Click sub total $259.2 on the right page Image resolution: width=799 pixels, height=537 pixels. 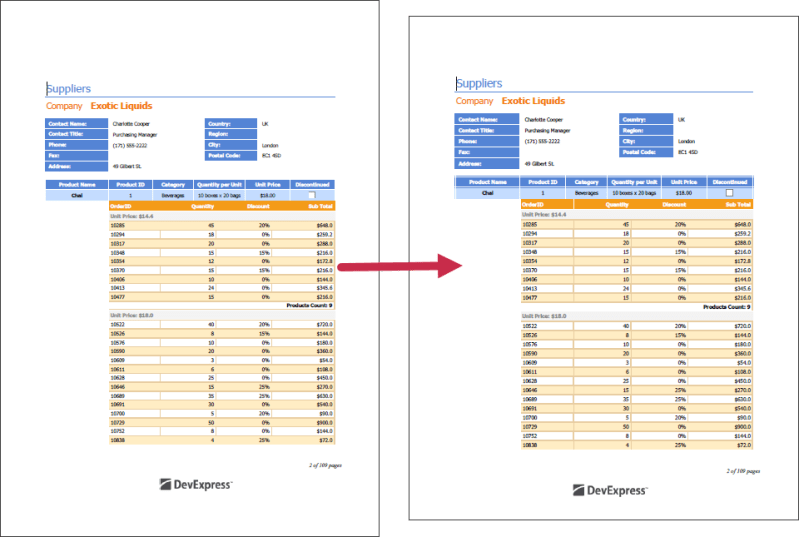click(x=742, y=234)
